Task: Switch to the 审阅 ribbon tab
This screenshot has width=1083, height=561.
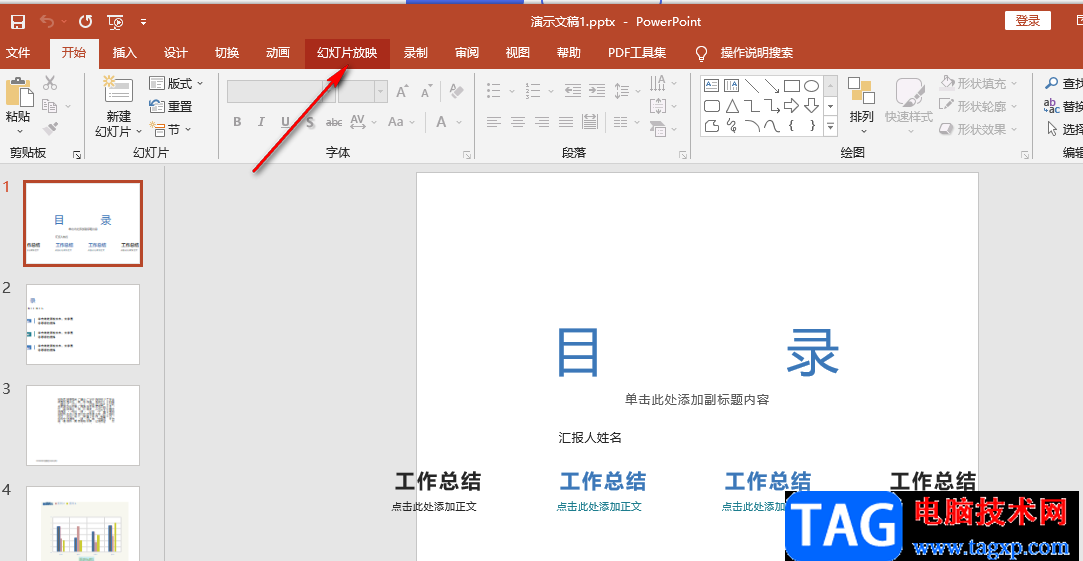Action: [x=467, y=53]
